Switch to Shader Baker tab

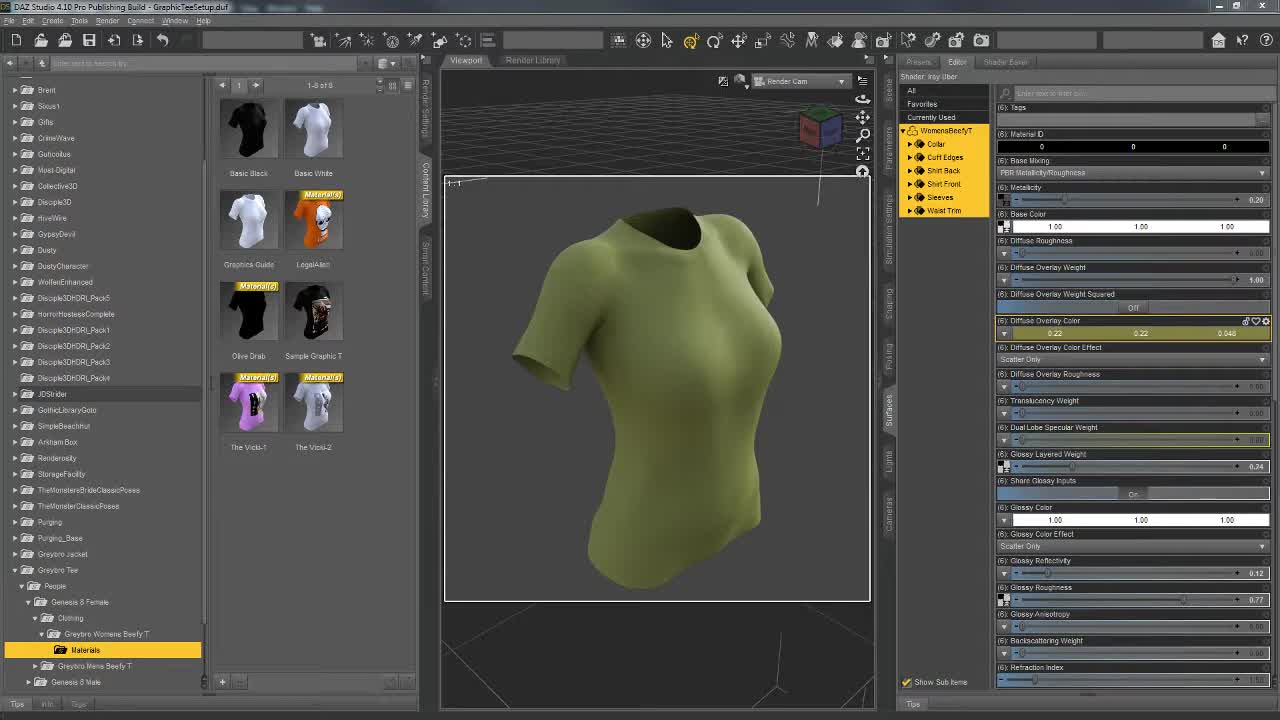tap(1005, 62)
